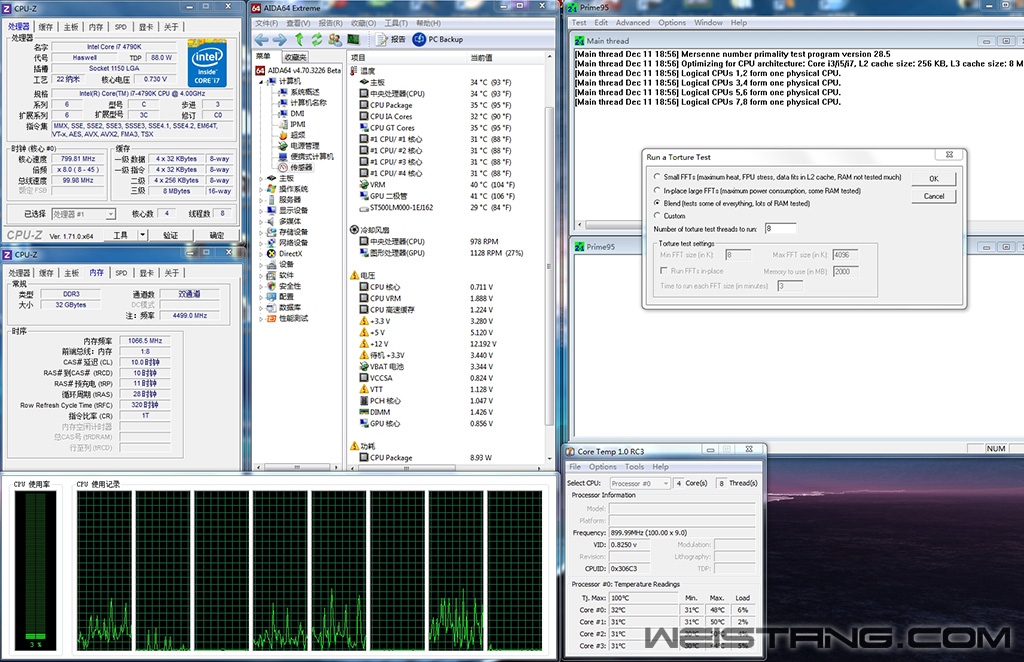Click Cancel in Run a Torture Test dialog

[x=934, y=196]
